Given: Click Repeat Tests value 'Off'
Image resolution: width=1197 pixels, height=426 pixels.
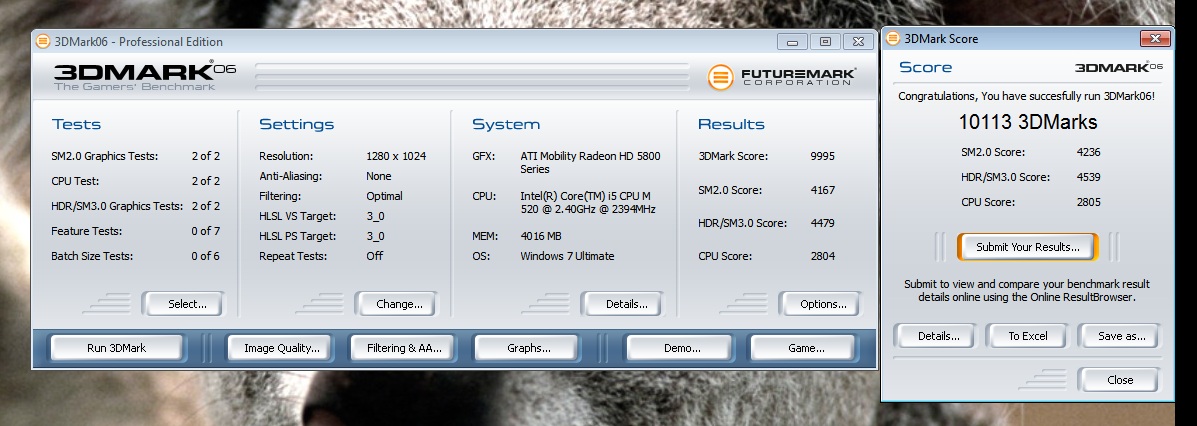Looking at the screenshot, I should (375, 257).
